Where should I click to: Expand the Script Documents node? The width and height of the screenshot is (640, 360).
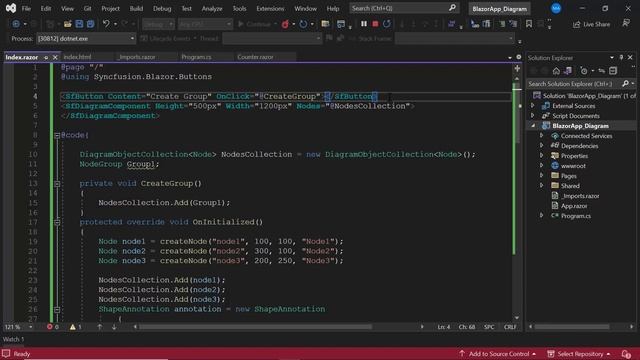pos(532,116)
